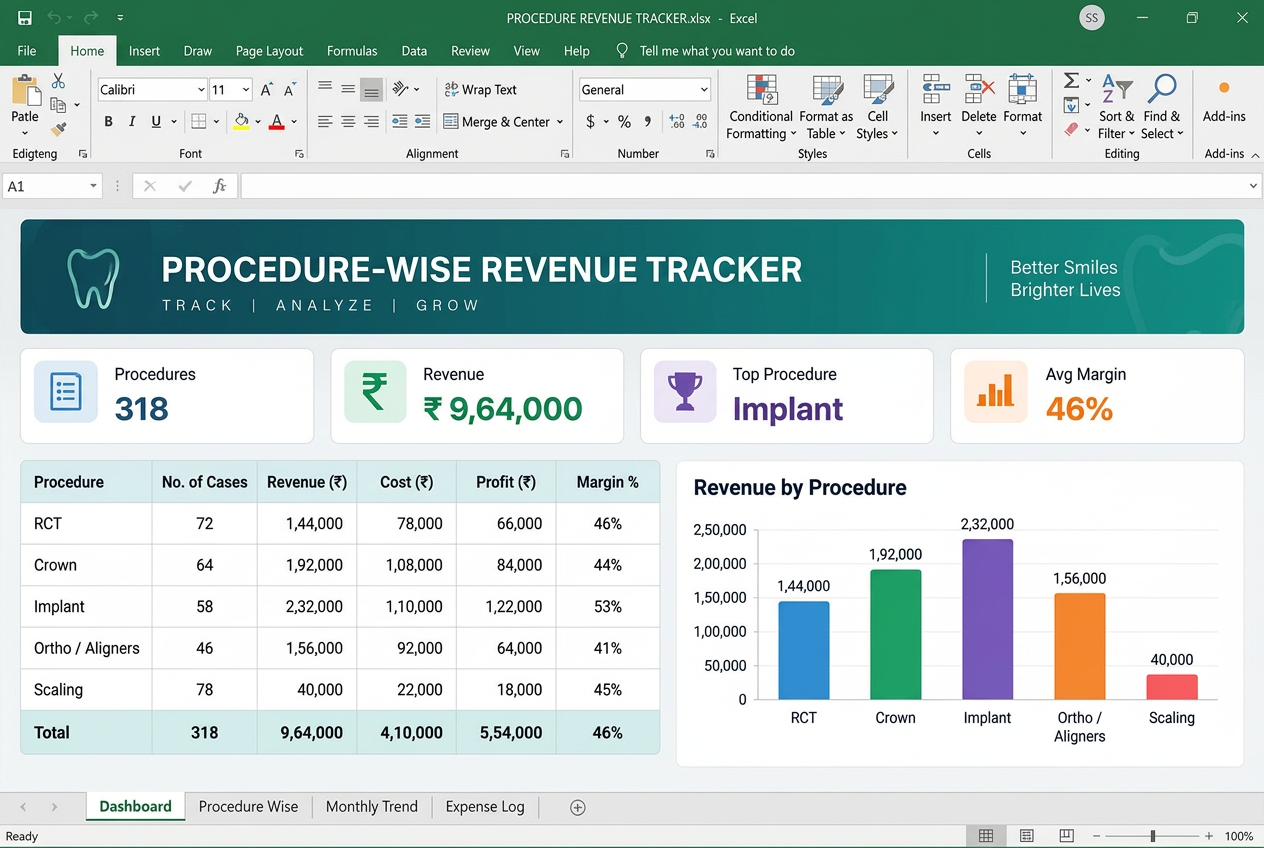This screenshot has width=1264, height=848.
Task: Switch to Page Layout view in status bar
Action: [1026, 836]
